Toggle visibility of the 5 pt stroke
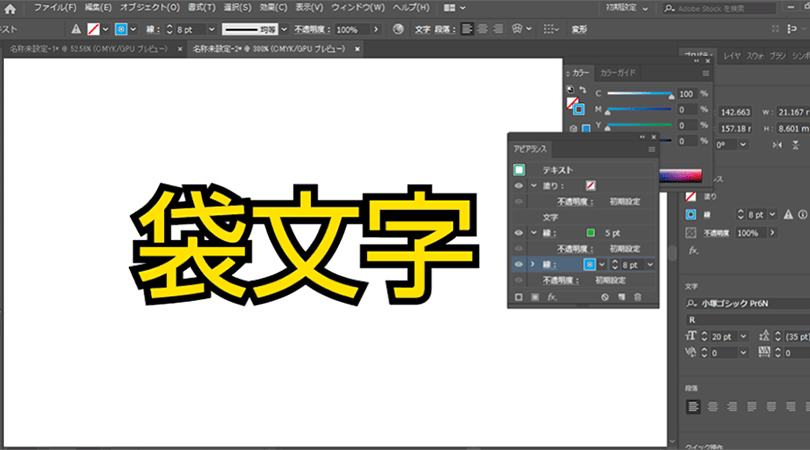 coord(519,233)
